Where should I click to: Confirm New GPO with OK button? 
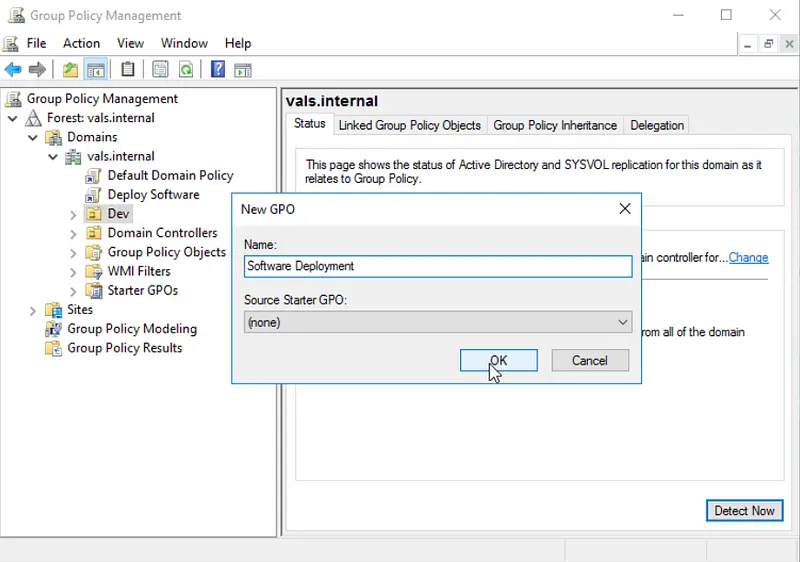498,361
